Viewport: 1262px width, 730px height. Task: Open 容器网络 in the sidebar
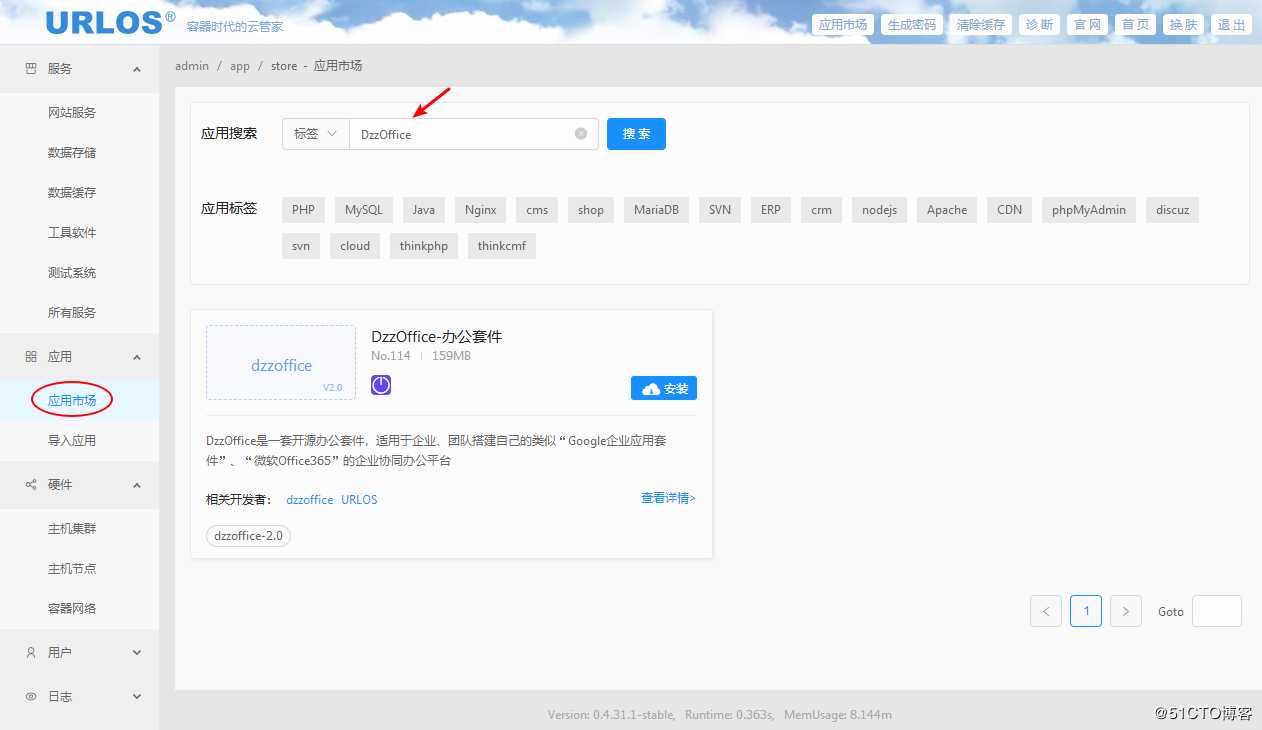click(72, 608)
